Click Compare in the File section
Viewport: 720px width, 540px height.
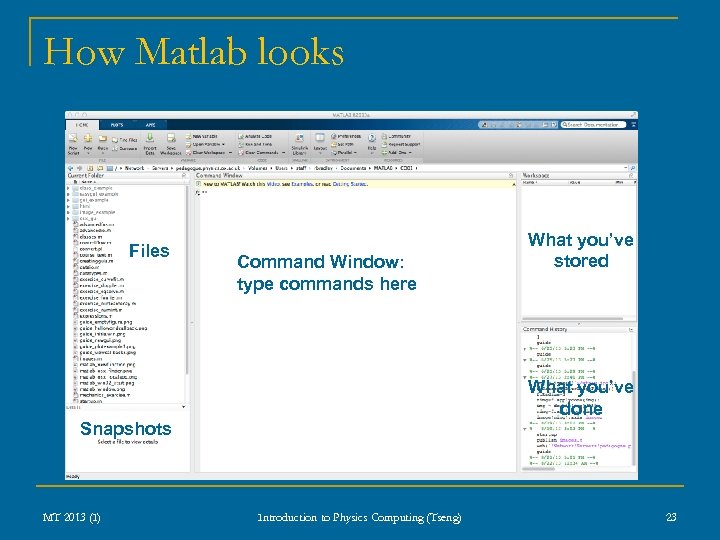[x=125, y=148]
